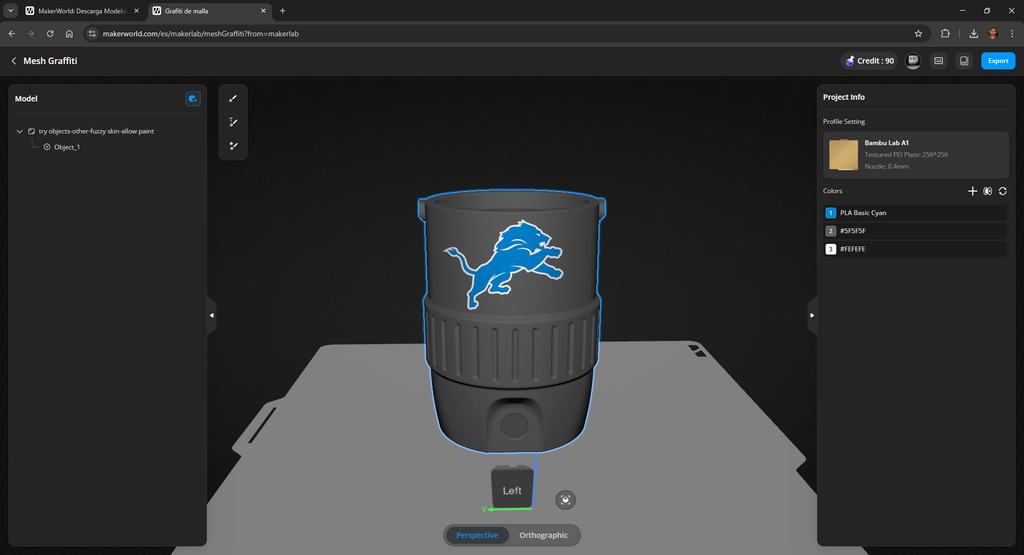Open the Credit: 90 indicator
Viewport: 1024px width, 555px height.
pyautogui.click(x=869, y=61)
